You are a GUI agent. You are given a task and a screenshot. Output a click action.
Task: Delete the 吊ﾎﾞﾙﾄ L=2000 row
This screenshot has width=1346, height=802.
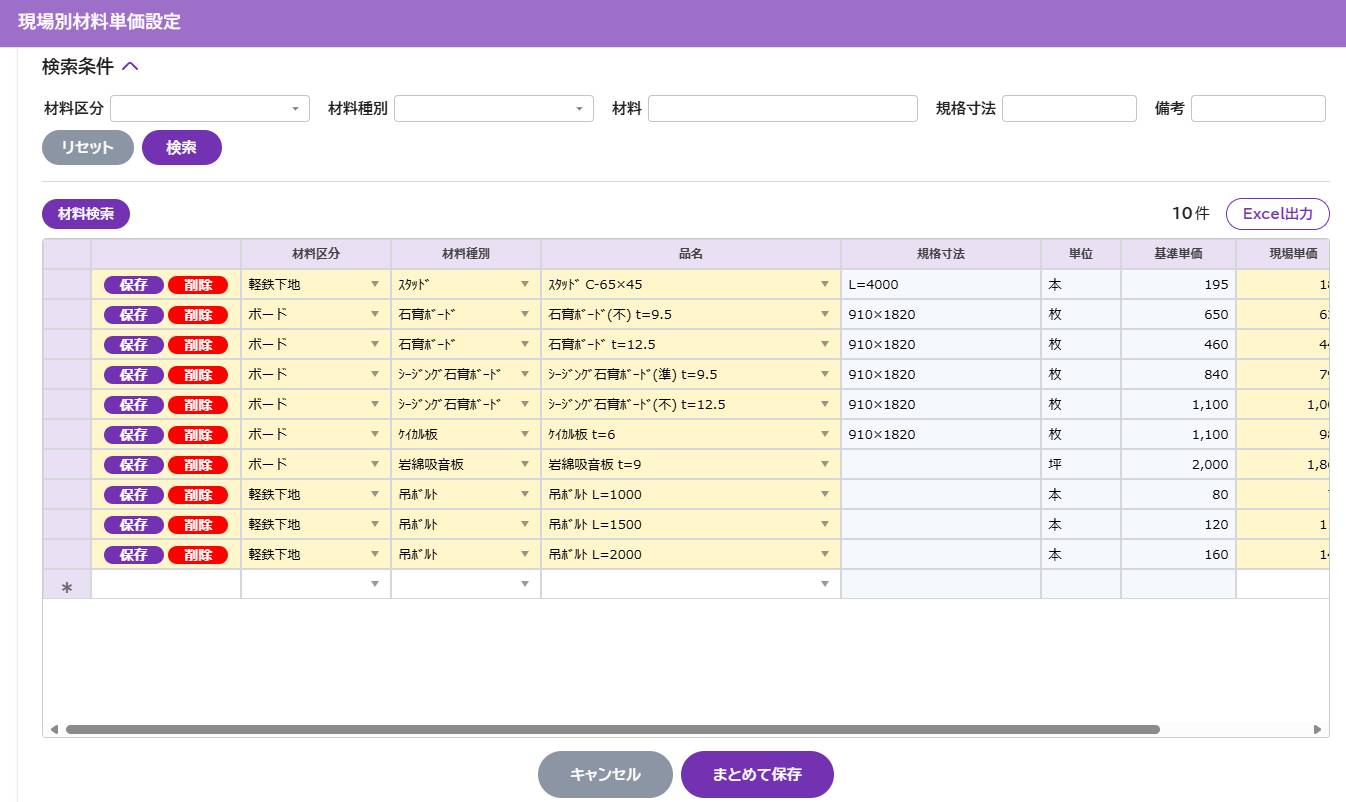pos(198,555)
